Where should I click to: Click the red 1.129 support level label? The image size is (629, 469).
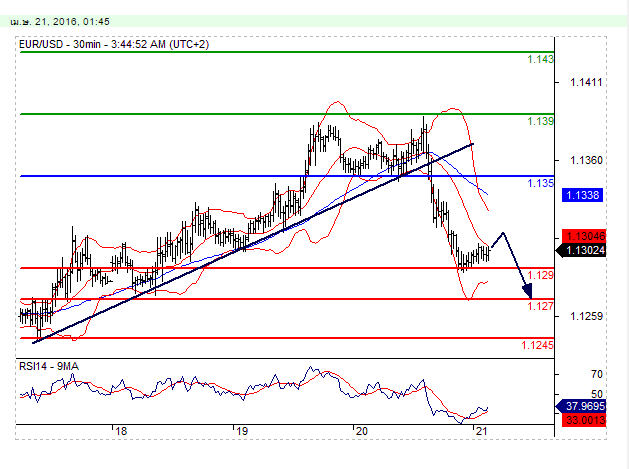(540, 275)
